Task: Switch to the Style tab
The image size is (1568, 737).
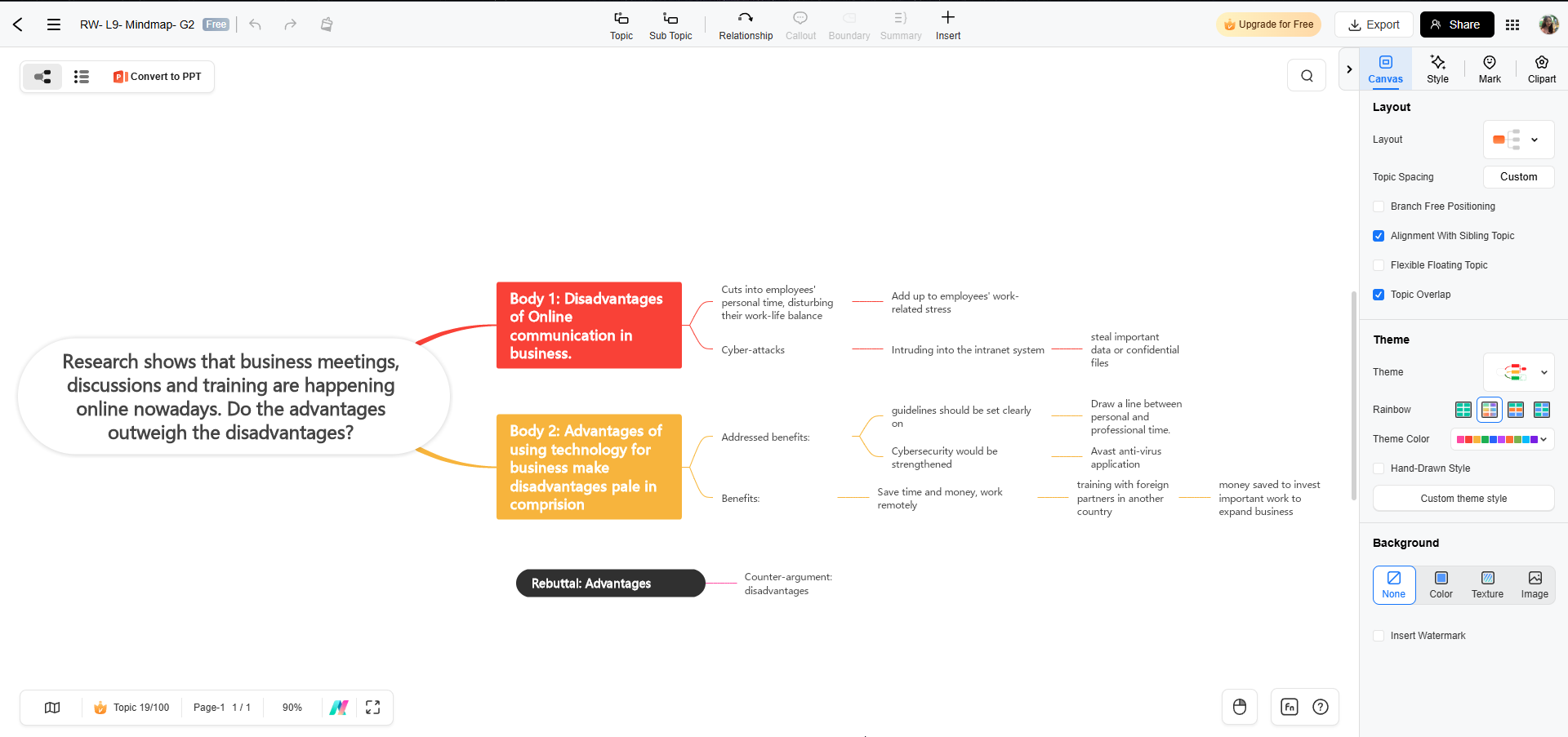Action: [x=1437, y=69]
